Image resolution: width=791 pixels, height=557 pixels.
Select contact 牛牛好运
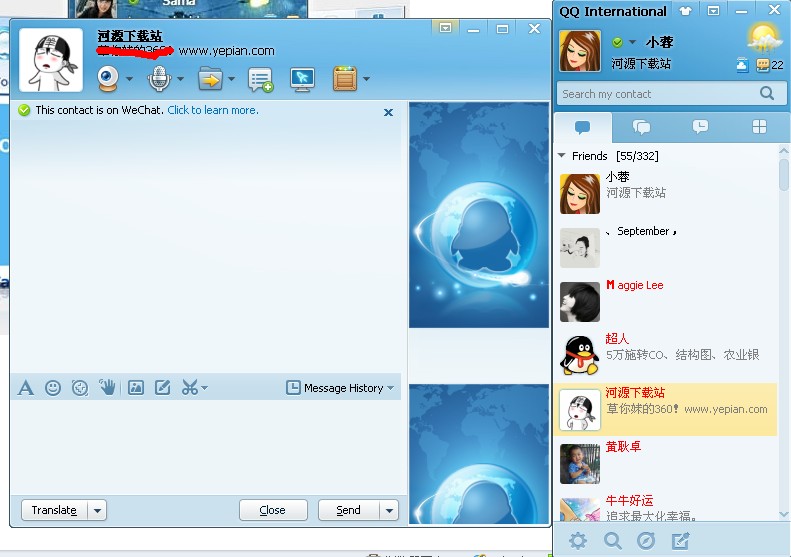point(666,507)
